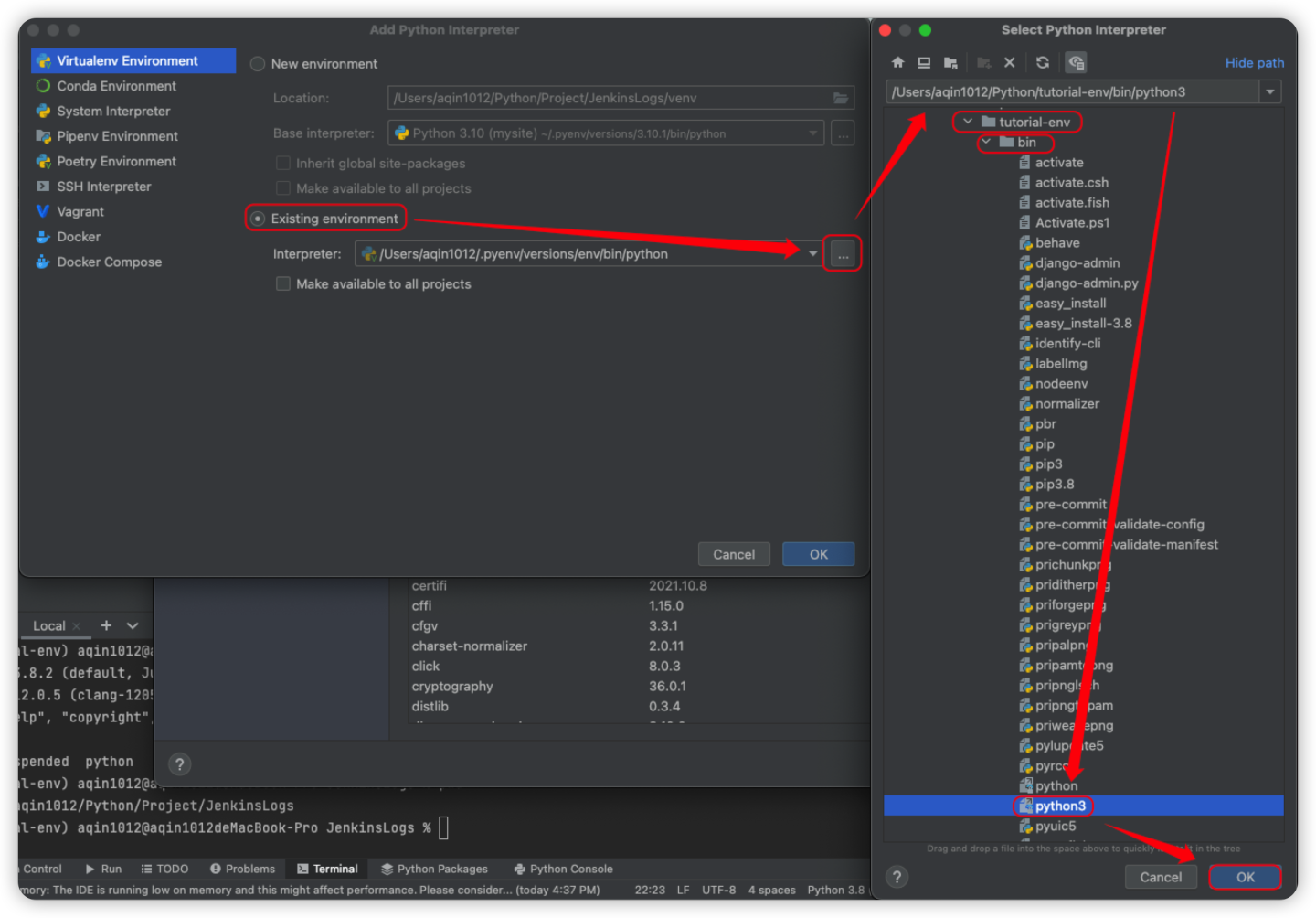This screenshot has height=918, width=1316.
Task: Open the Problems tab
Action: pos(242,869)
